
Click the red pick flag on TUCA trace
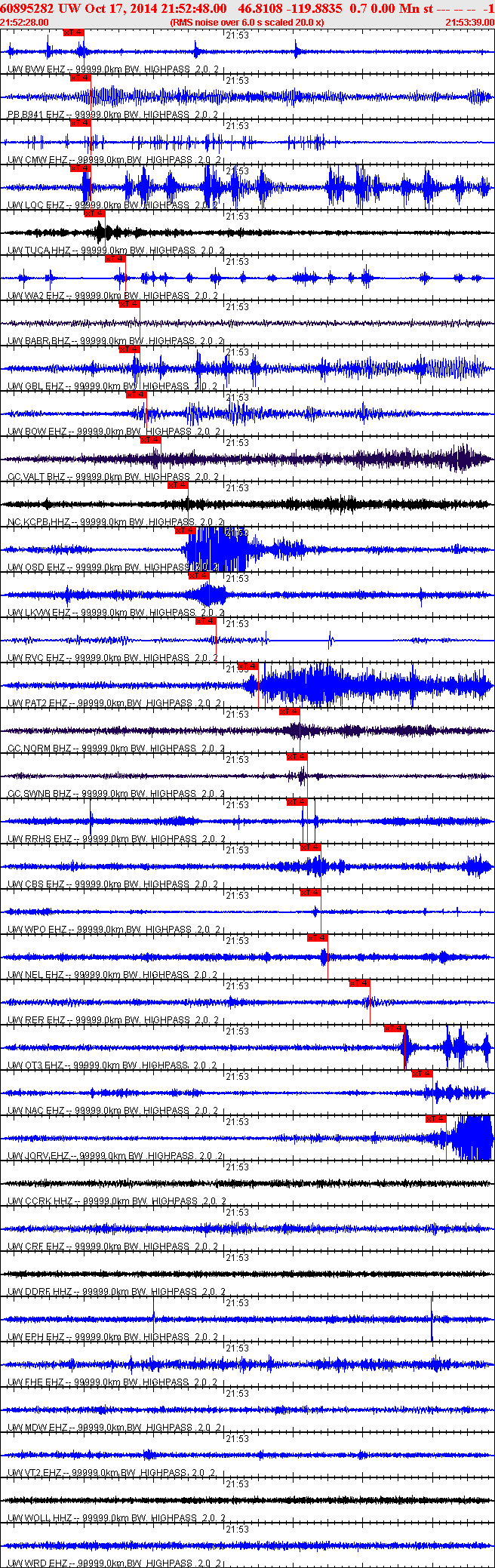pyautogui.click(x=94, y=214)
